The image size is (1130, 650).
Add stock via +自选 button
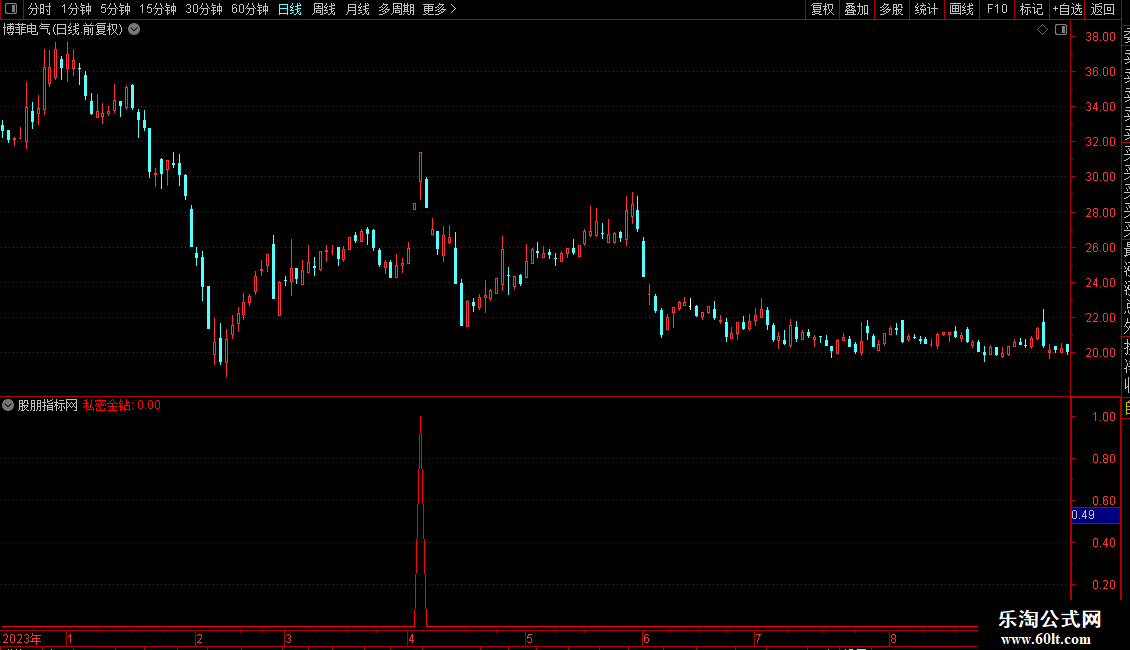tap(1067, 9)
